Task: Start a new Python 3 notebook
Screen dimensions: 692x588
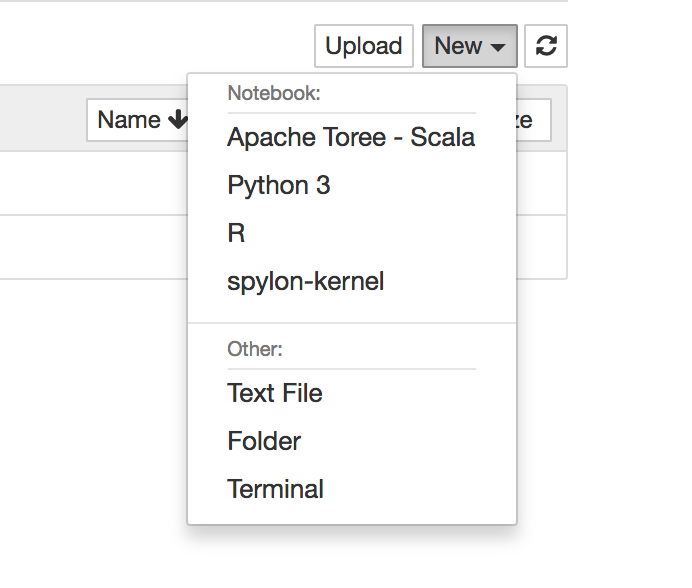Action: pyautogui.click(x=279, y=185)
